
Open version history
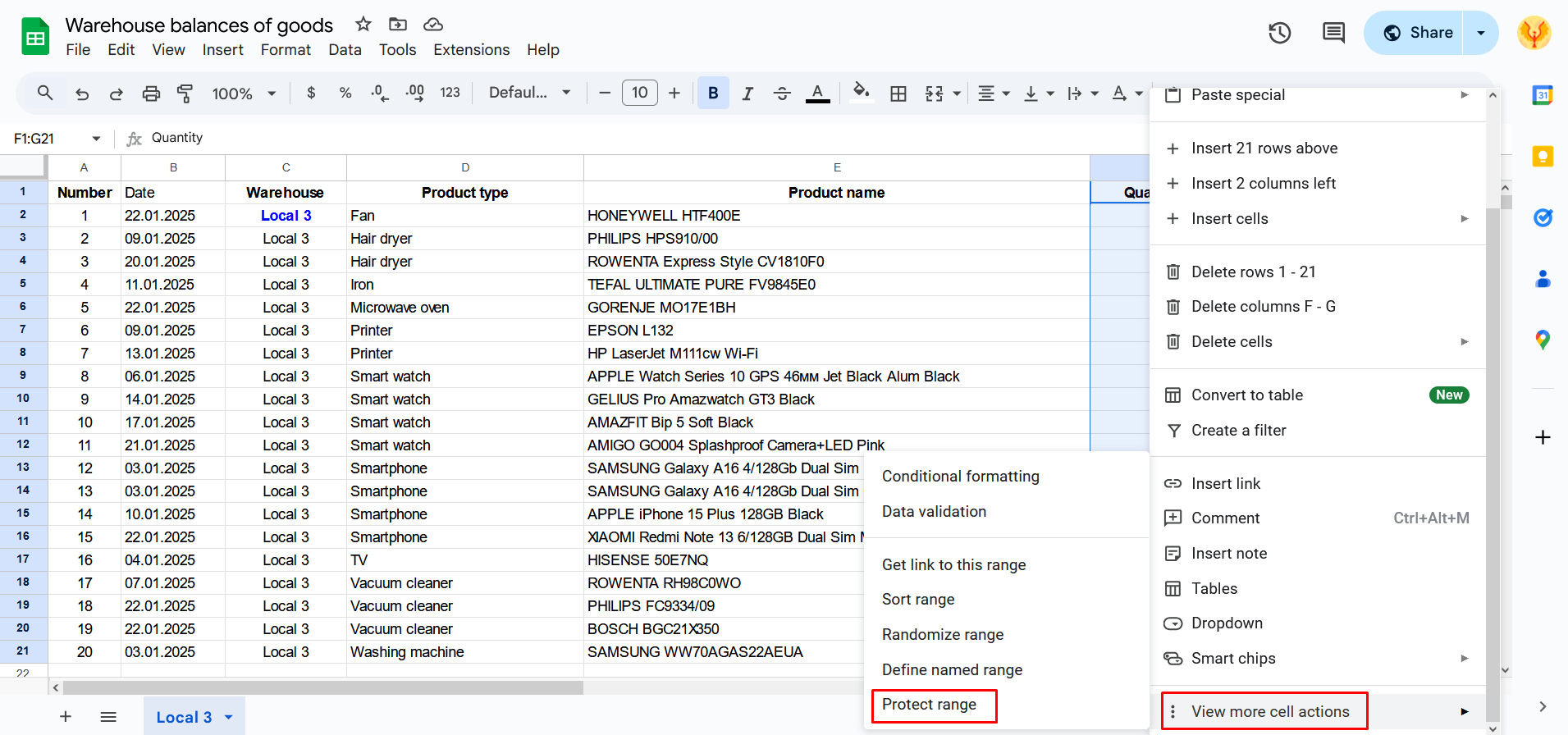tap(1279, 33)
